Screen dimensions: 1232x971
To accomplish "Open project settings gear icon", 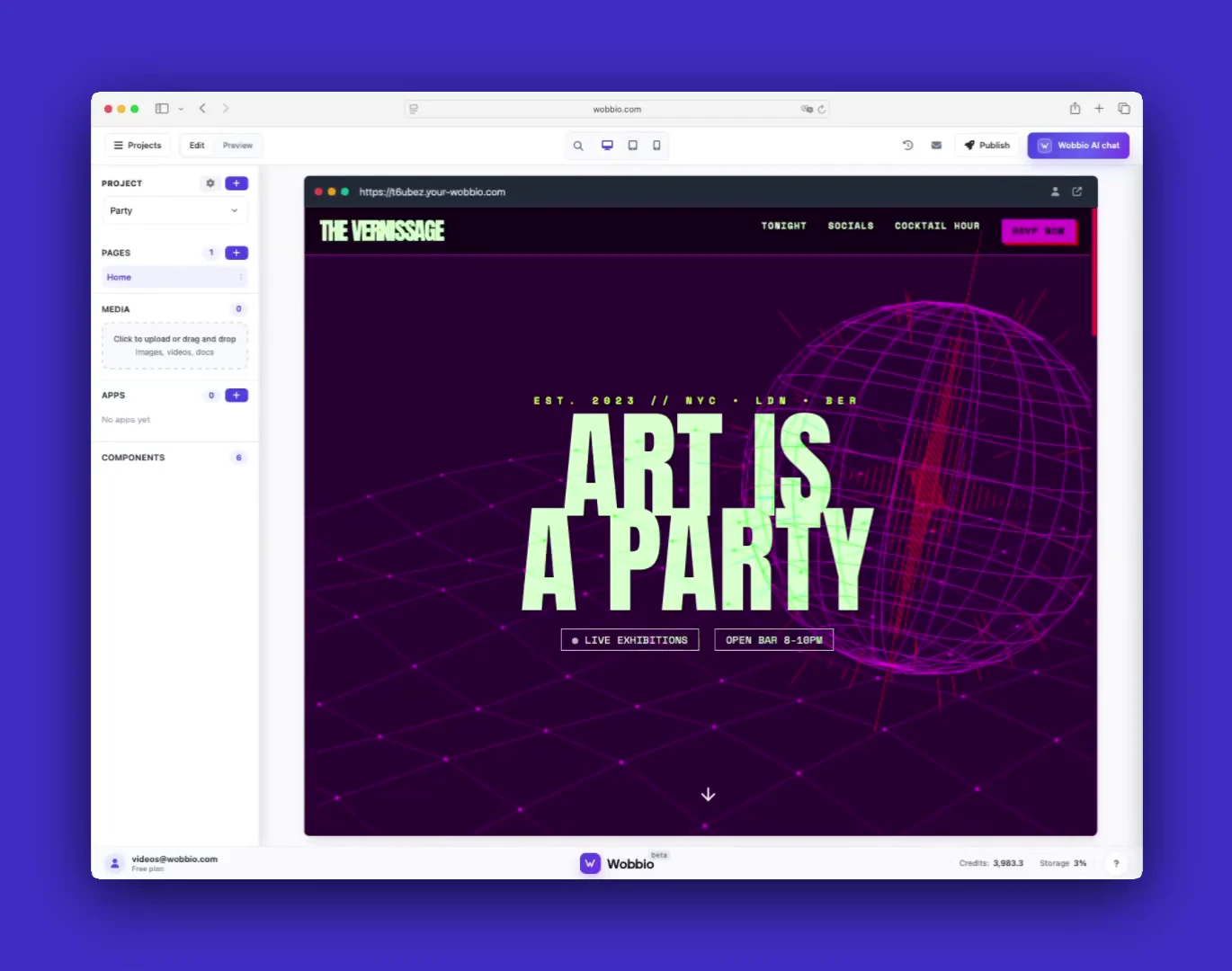I will point(210,183).
